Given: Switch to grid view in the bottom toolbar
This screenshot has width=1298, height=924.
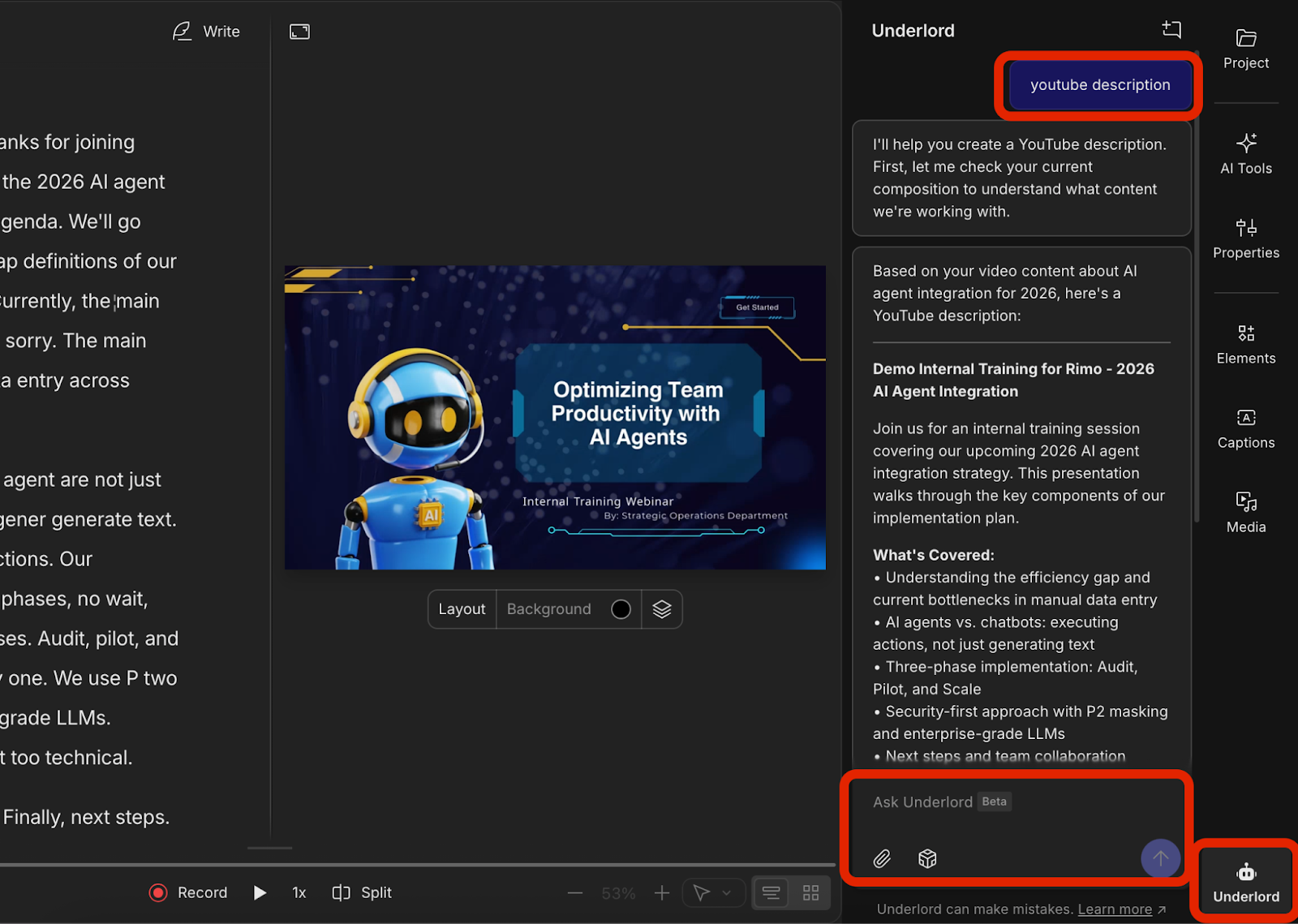Looking at the screenshot, I should pos(810,892).
